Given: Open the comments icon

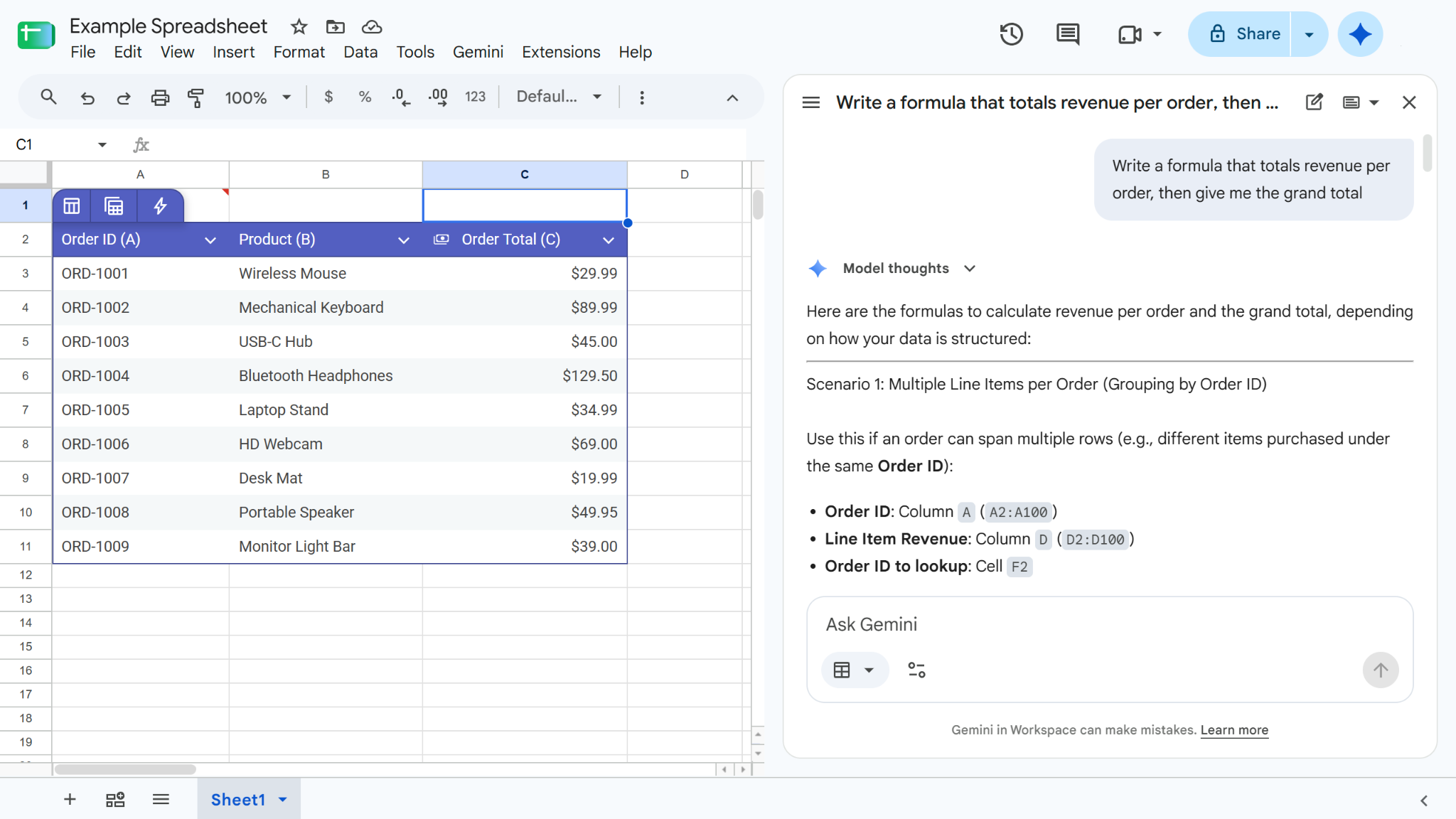Looking at the screenshot, I should pyautogui.click(x=1067, y=34).
